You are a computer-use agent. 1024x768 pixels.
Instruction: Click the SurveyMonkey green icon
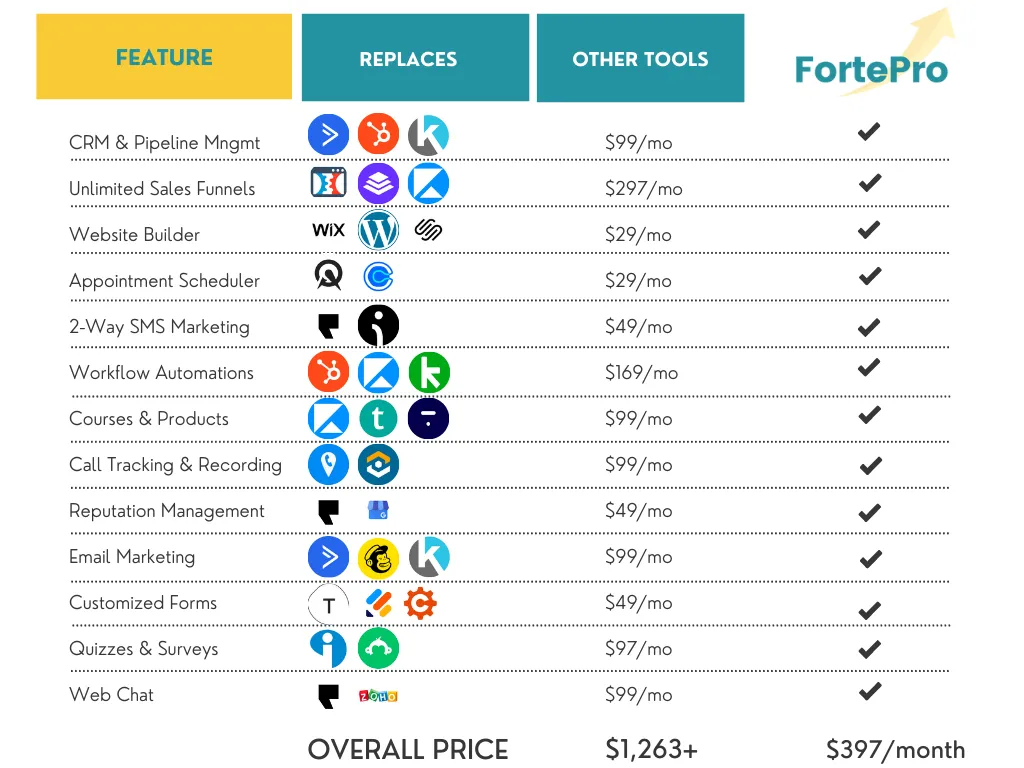[x=378, y=648]
